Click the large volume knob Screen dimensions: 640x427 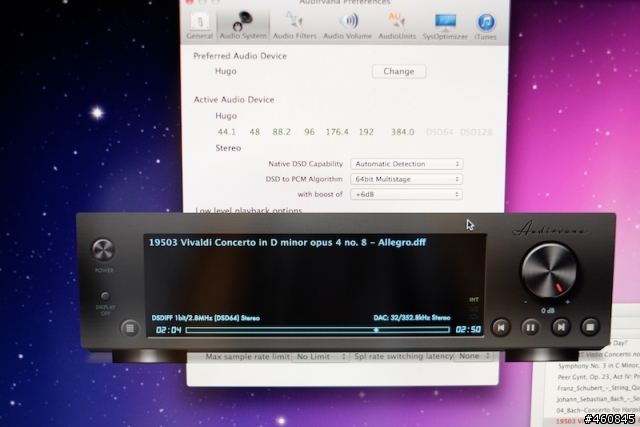click(549, 270)
